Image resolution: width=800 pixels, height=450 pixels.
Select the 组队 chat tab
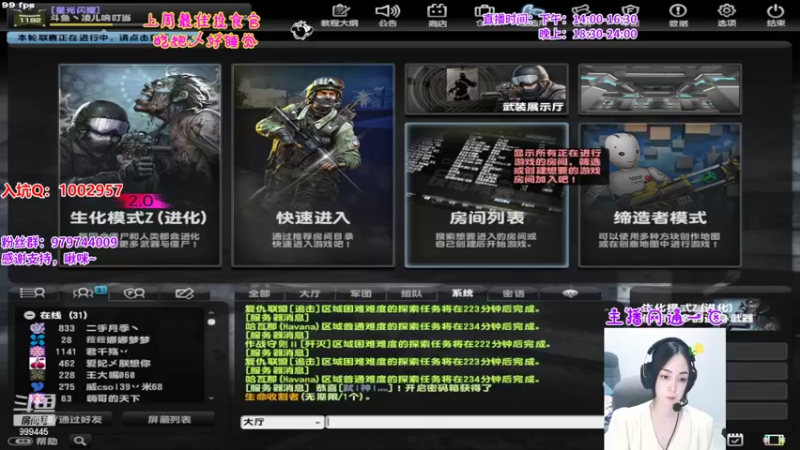[411, 293]
